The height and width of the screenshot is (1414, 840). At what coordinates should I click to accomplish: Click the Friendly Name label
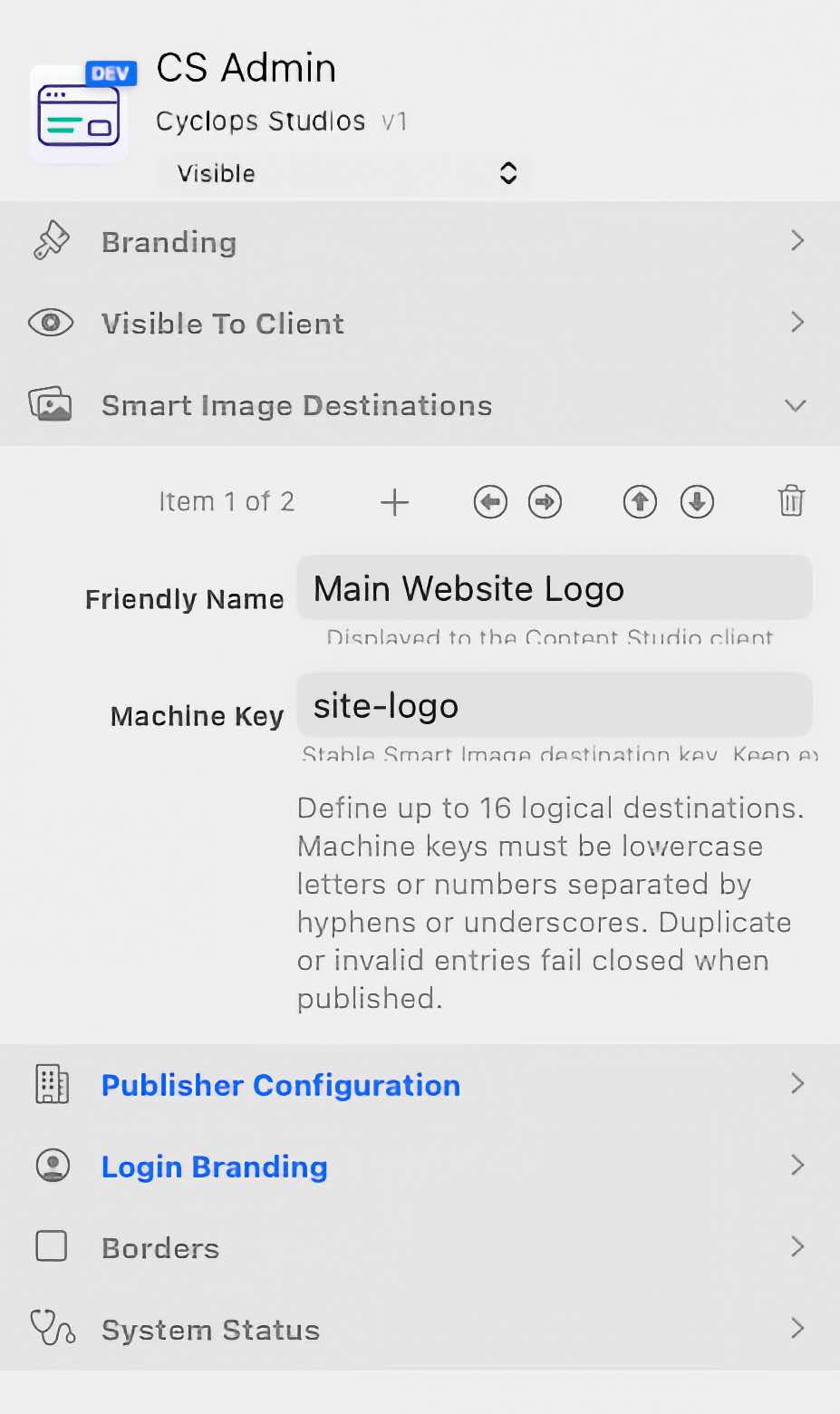(x=185, y=599)
